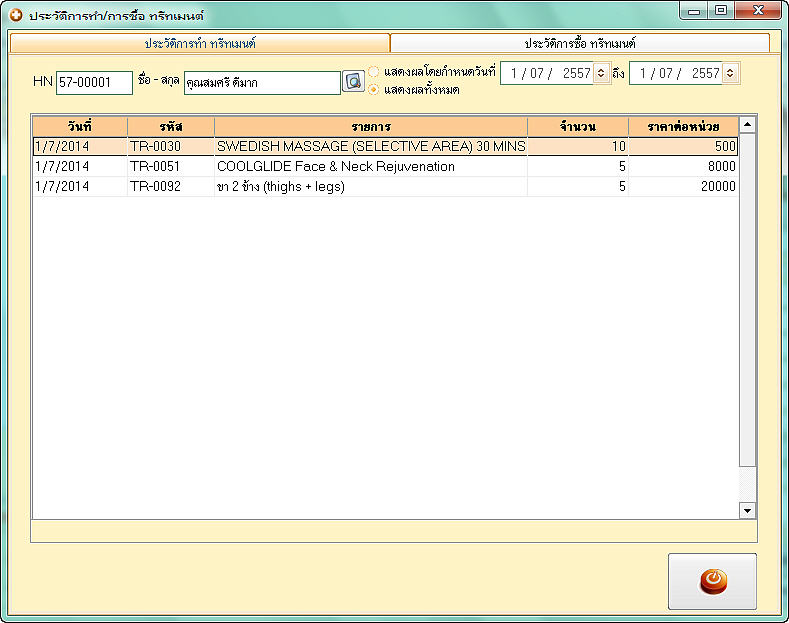Sort by the ราคาต่อหน่วย column header
The image size is (789, 623).
[x=683, y=126]
